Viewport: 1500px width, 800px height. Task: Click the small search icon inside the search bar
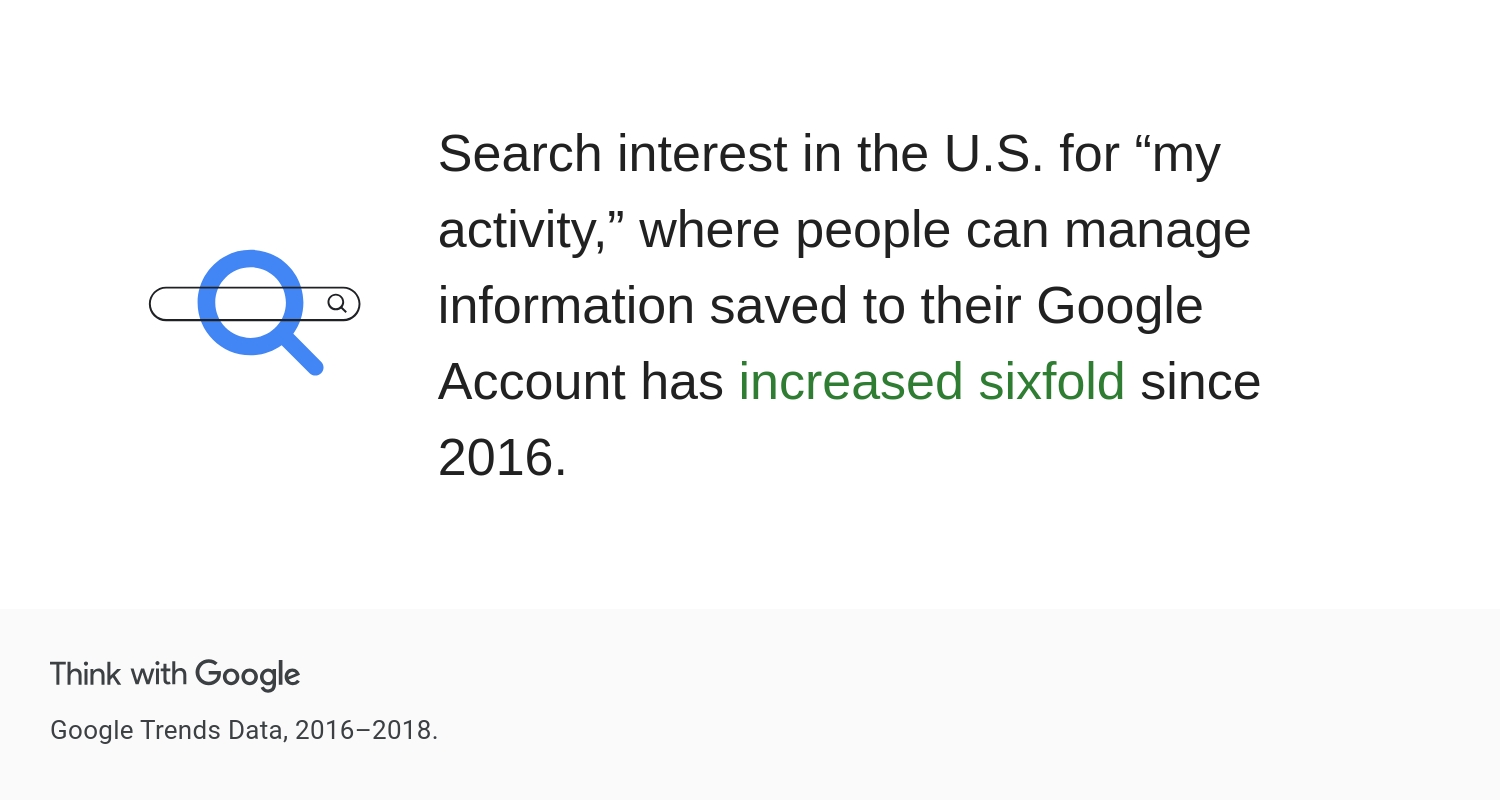tap(337, 303)
